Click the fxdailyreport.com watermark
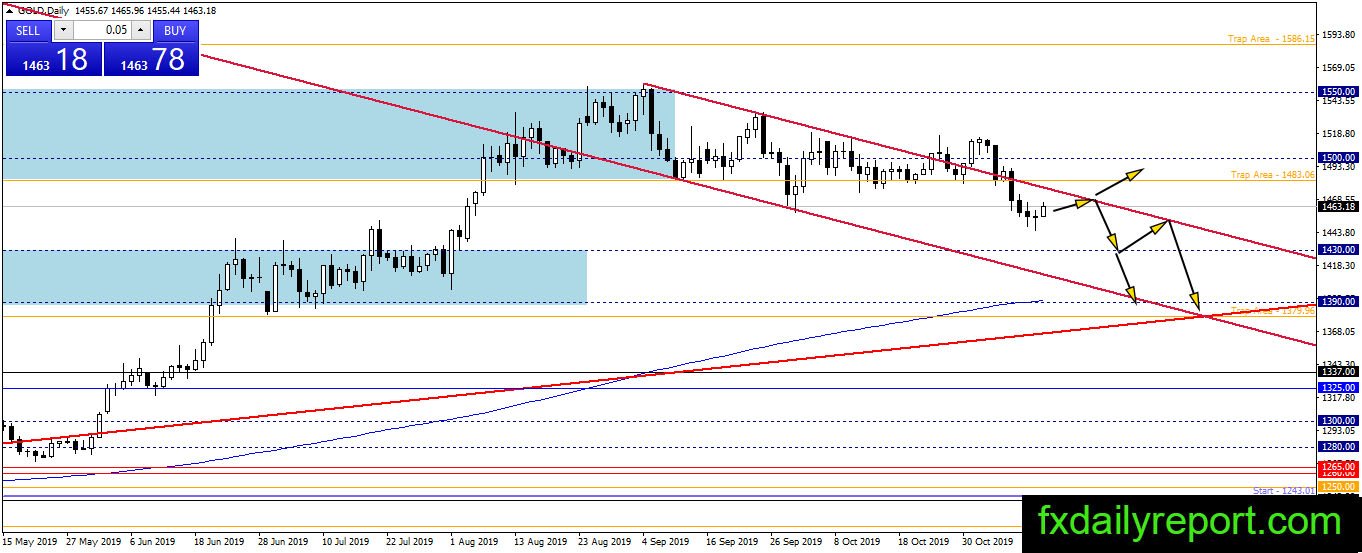The image size is (1362, 553). [x=1190, y=521]
